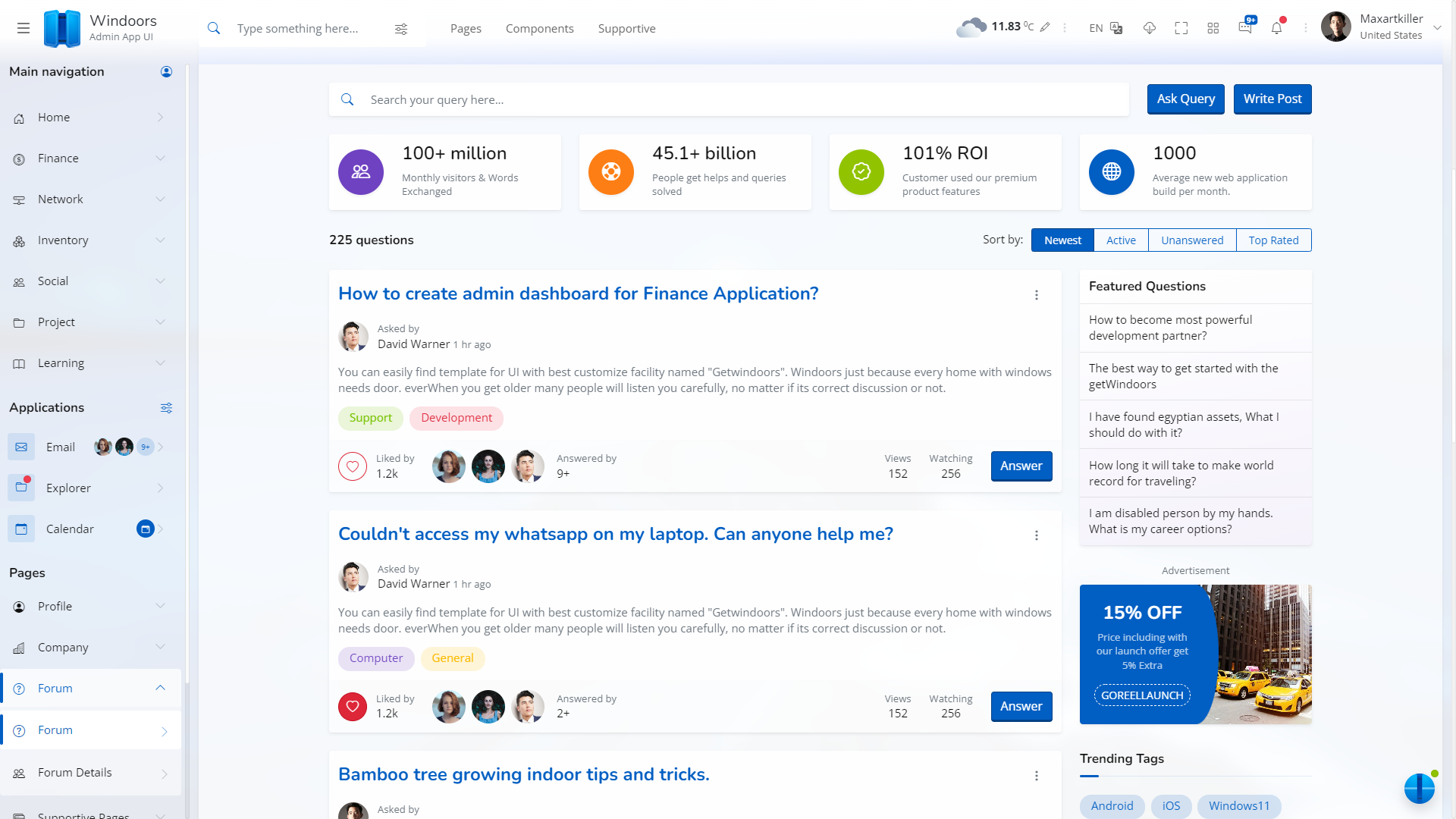Click search filter sliders icon
Screen dimensions: 1456x819
click(x=401, y=29)
